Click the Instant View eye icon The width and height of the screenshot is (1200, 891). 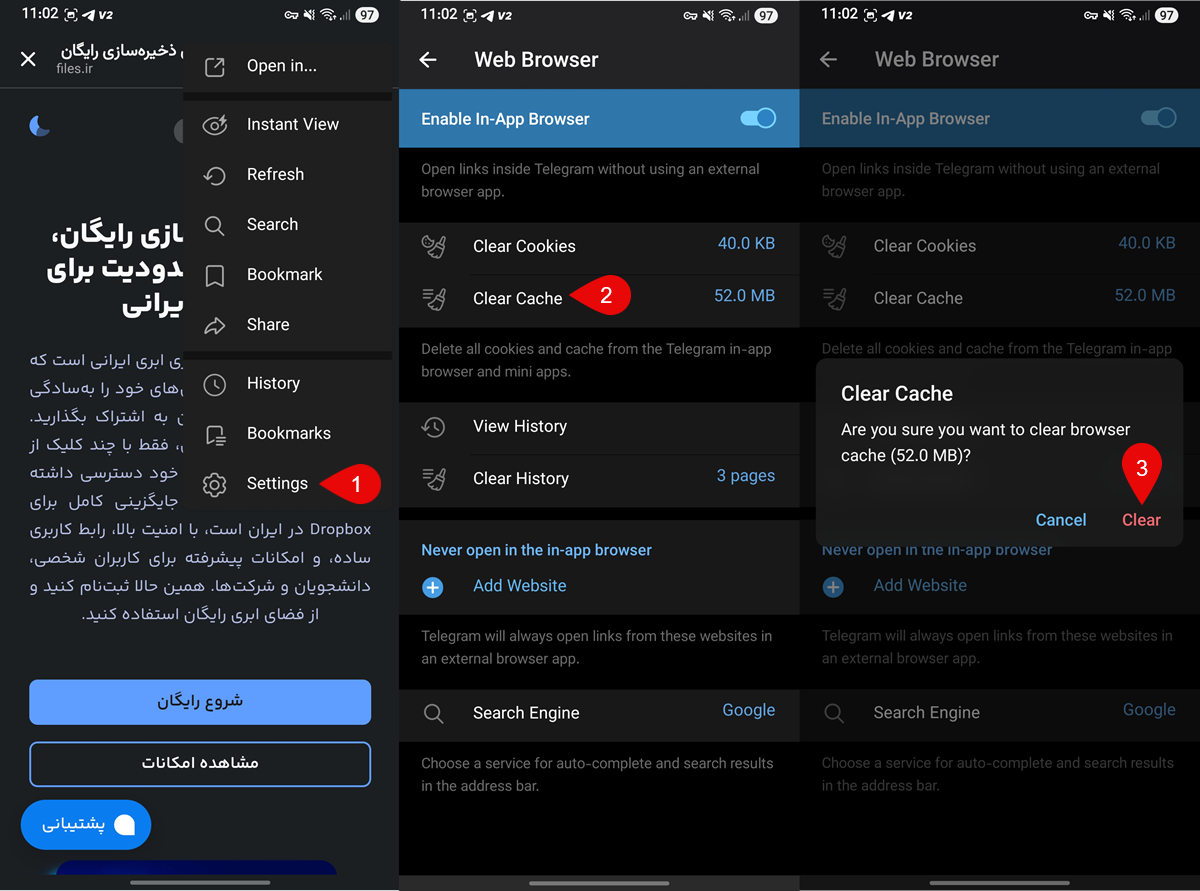pos(215,125)
